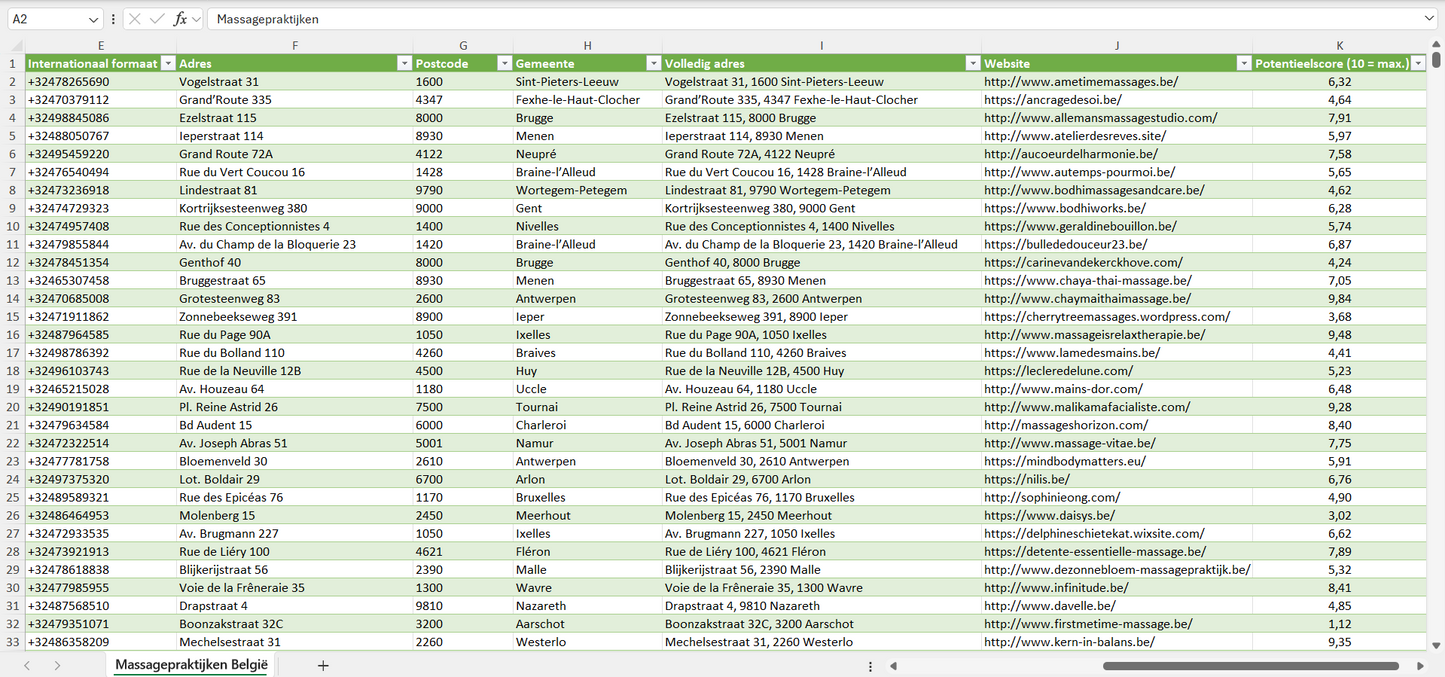Click the horizontal scrollbar thumb
1445x677 pixels.
click(x=1250, y=666)
